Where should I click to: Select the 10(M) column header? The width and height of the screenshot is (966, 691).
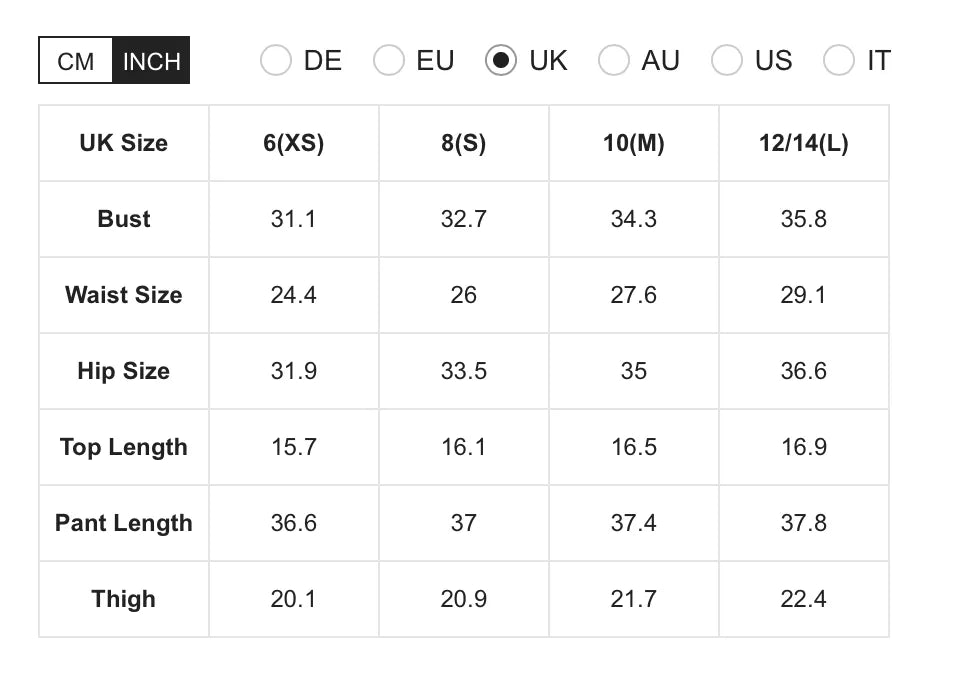point(633,143)
